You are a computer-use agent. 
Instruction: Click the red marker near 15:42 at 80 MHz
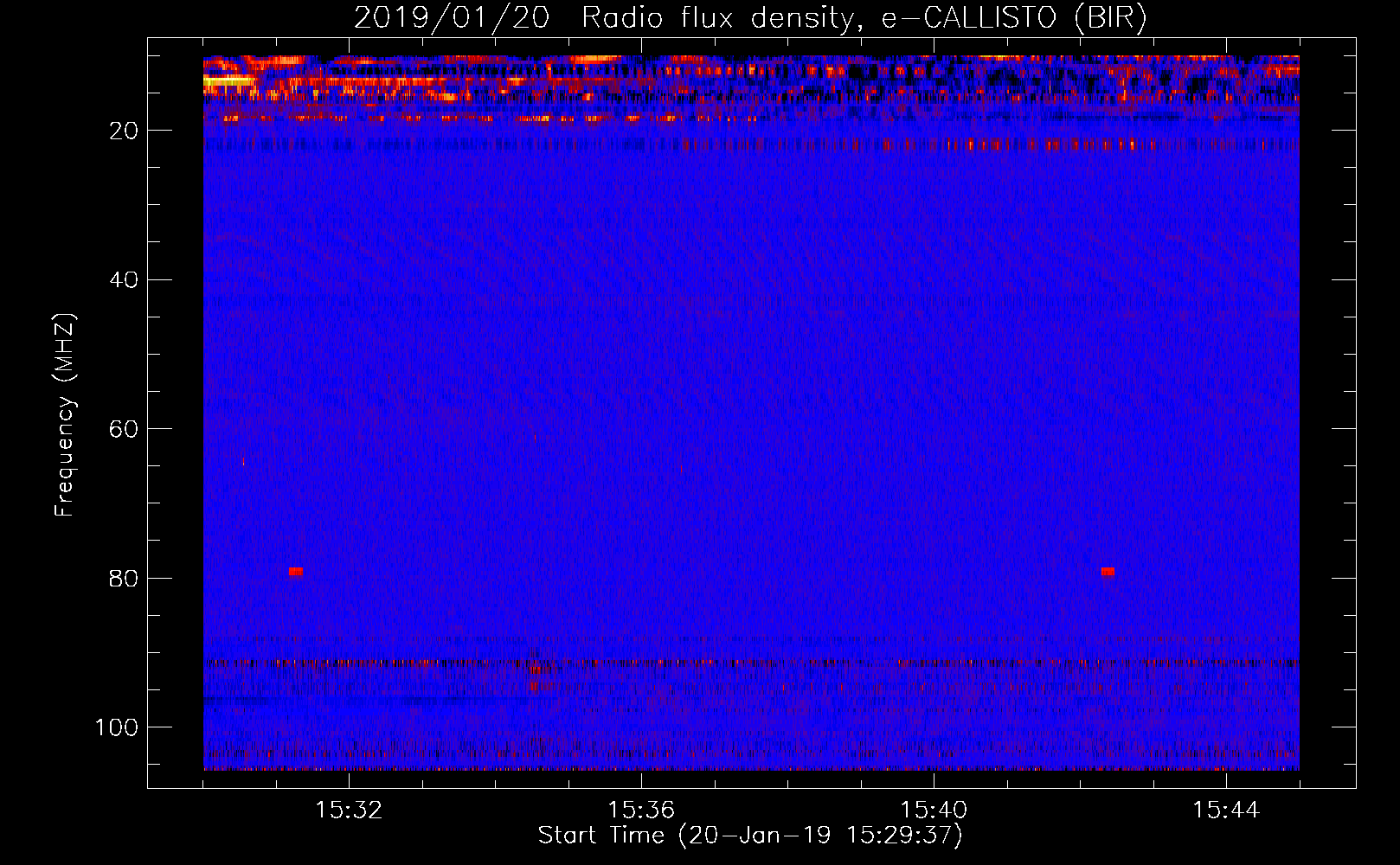coord(1108,572)
